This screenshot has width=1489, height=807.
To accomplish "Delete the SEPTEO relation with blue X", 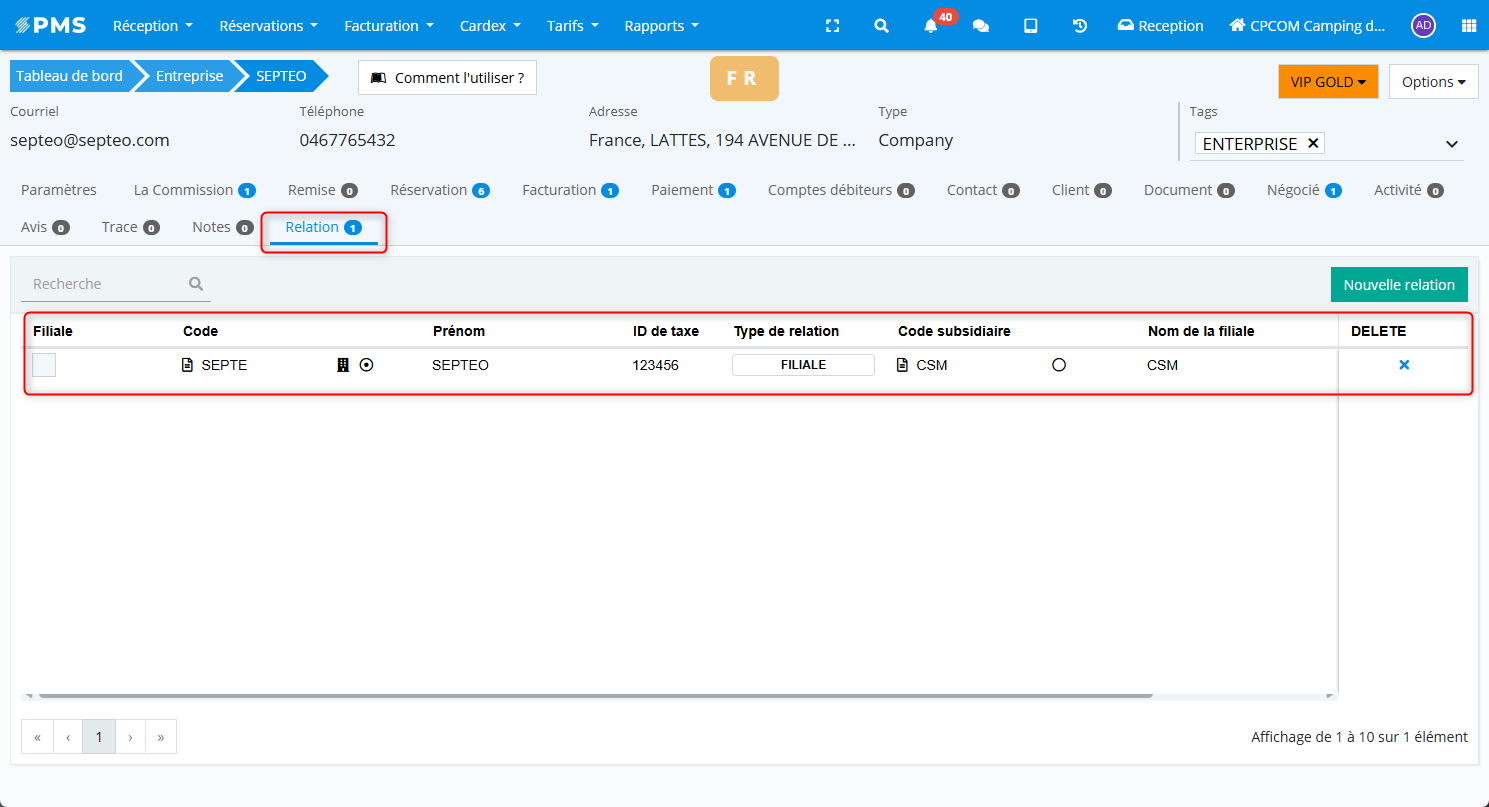I will 1404,365.
